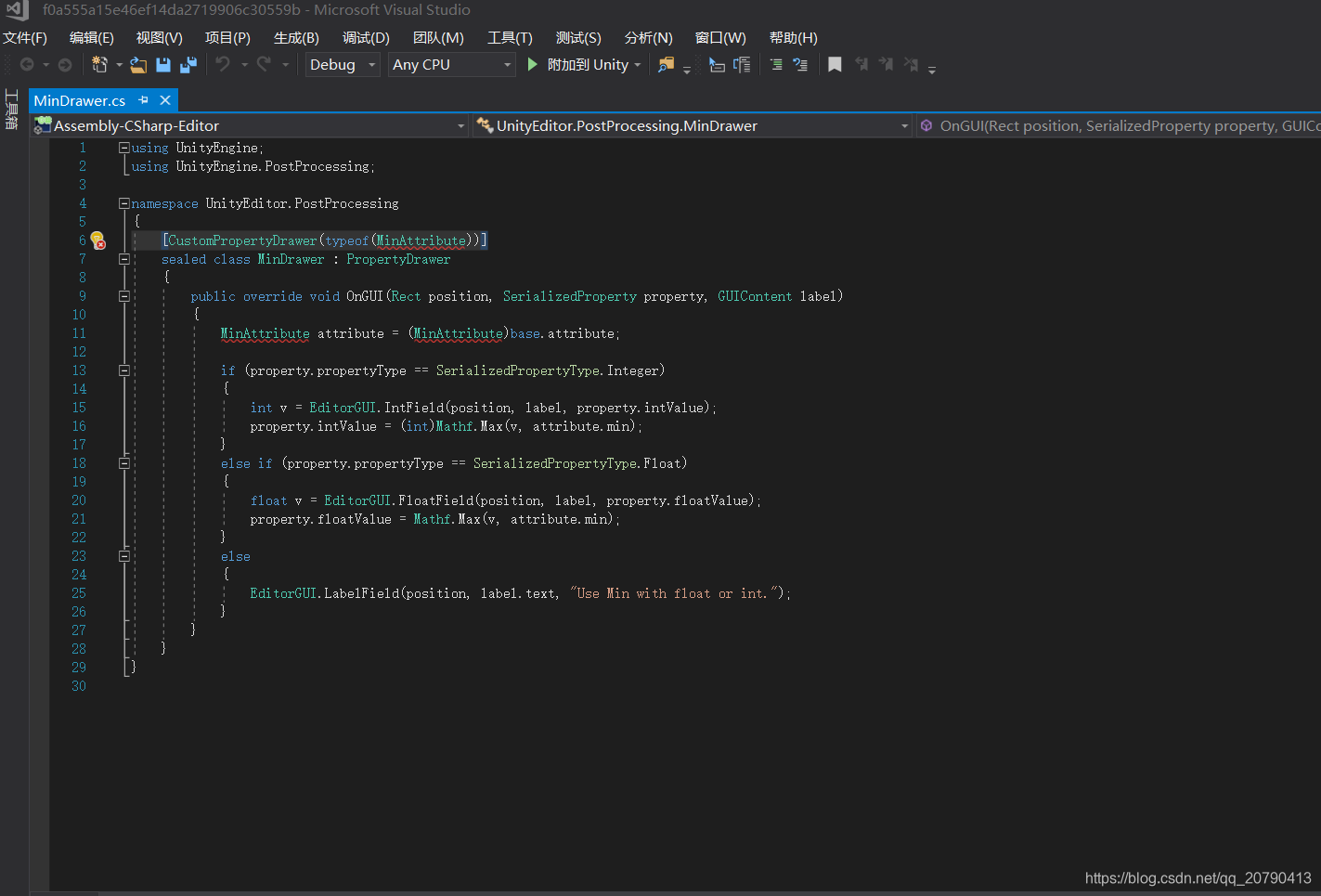Open toolbar overflow options after Find icon
The width and height of the screenshot is (1321, 896).
pyautogui.click(x=687, y=68)
